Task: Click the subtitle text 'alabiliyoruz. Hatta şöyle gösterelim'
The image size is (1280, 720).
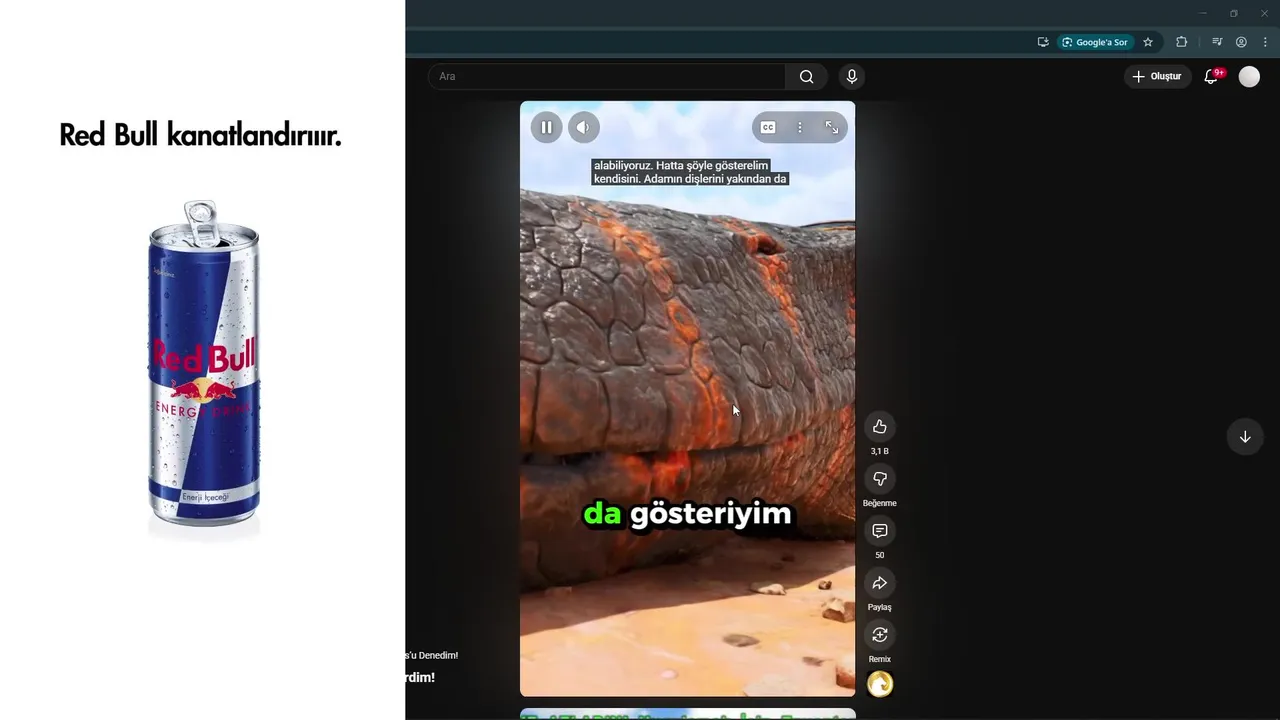Action: pyautogui.click(x=681, y=165)
